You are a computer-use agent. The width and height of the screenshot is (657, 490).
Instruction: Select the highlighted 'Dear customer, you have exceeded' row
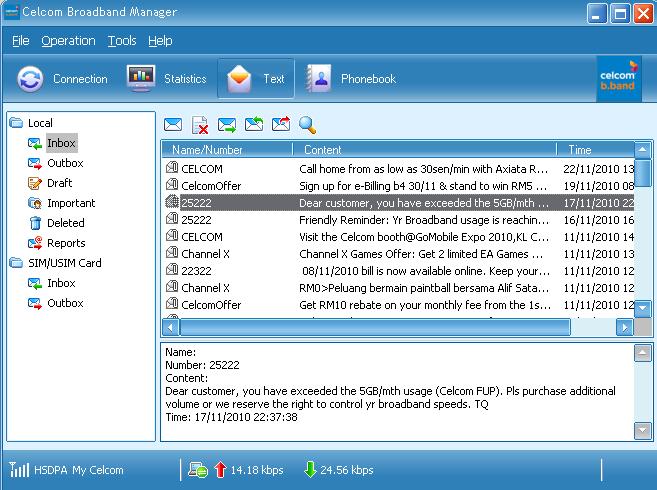coord(398,203)
